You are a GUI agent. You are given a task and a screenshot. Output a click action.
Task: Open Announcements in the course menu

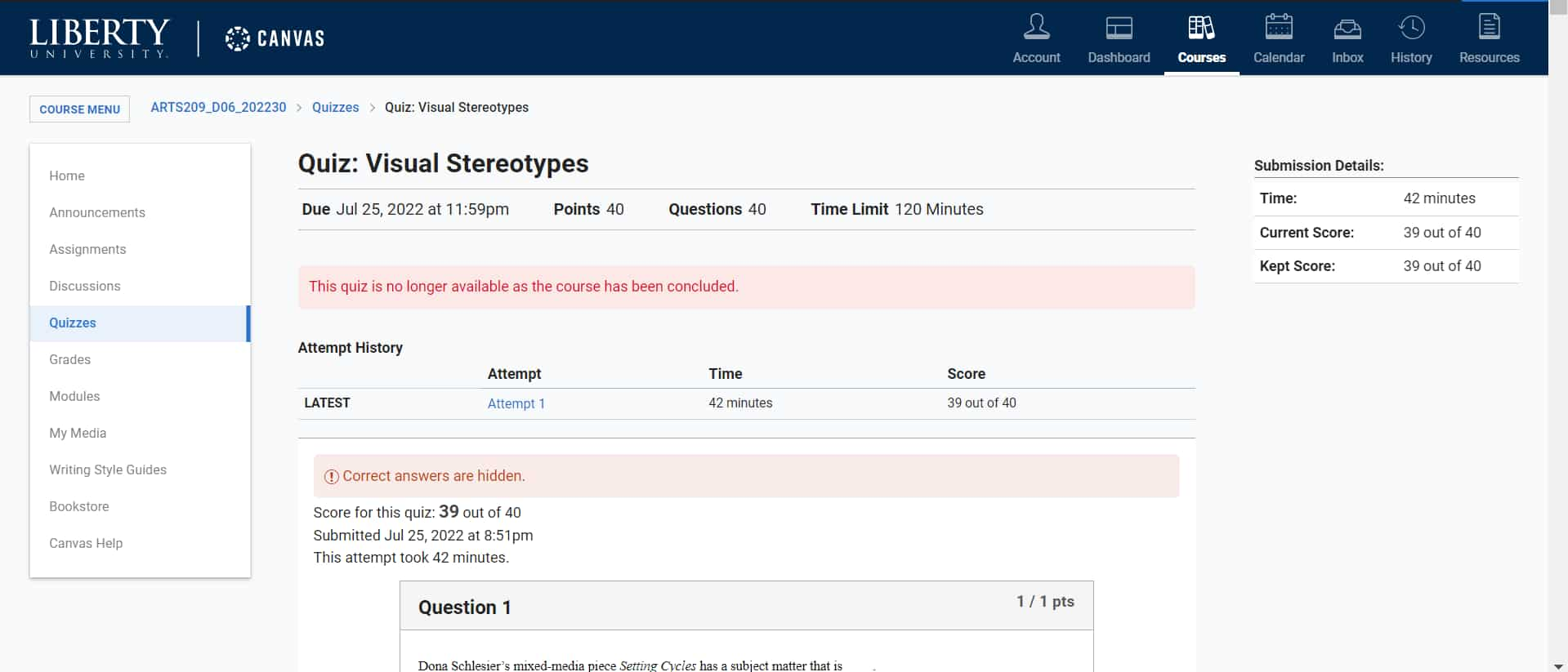click(x=97, y=212)
